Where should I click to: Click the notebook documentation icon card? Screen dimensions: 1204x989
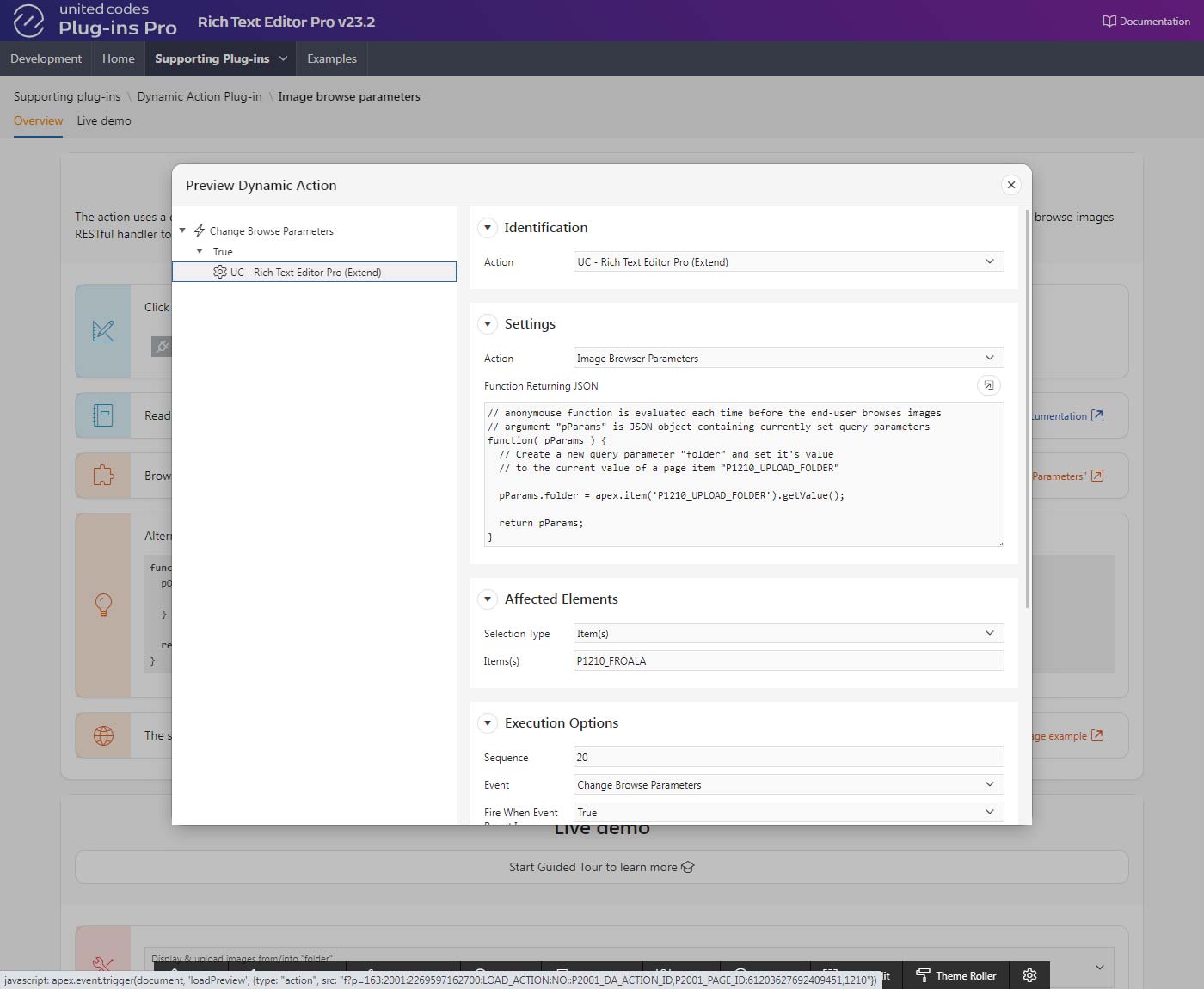103,415
